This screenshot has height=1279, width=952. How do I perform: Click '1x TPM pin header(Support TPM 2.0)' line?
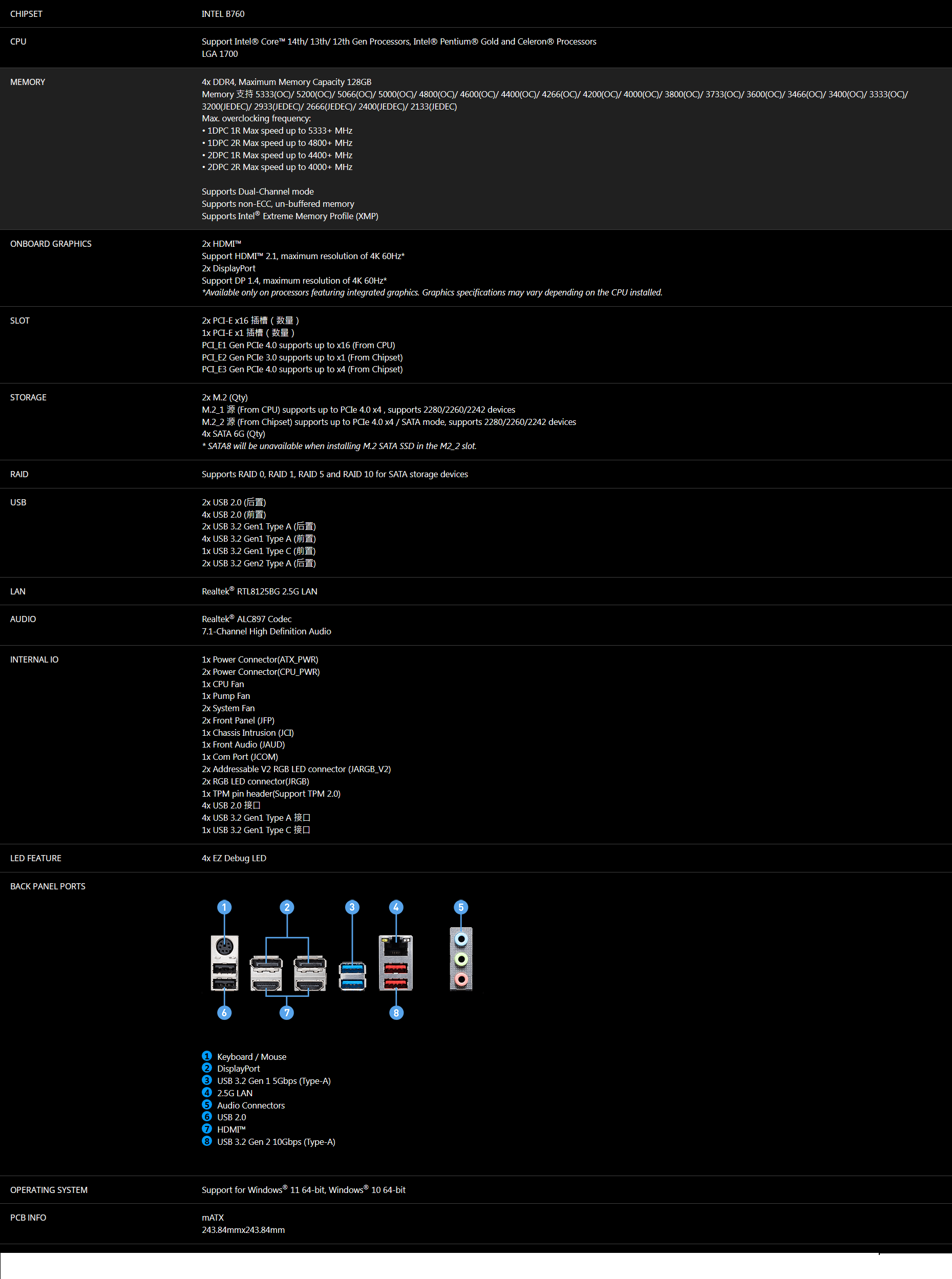(271, 794)
